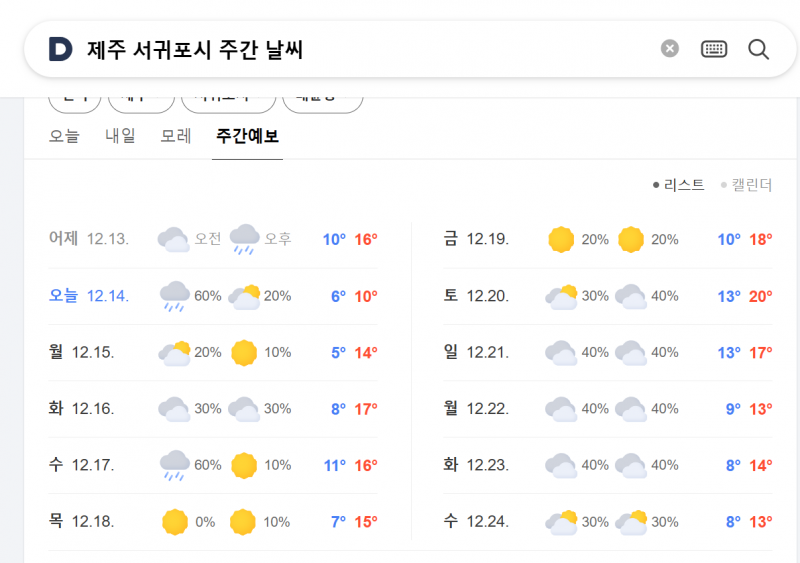Click the morning sun icon for 12.19.
The image size is (800, 563).
pos(561,239)
